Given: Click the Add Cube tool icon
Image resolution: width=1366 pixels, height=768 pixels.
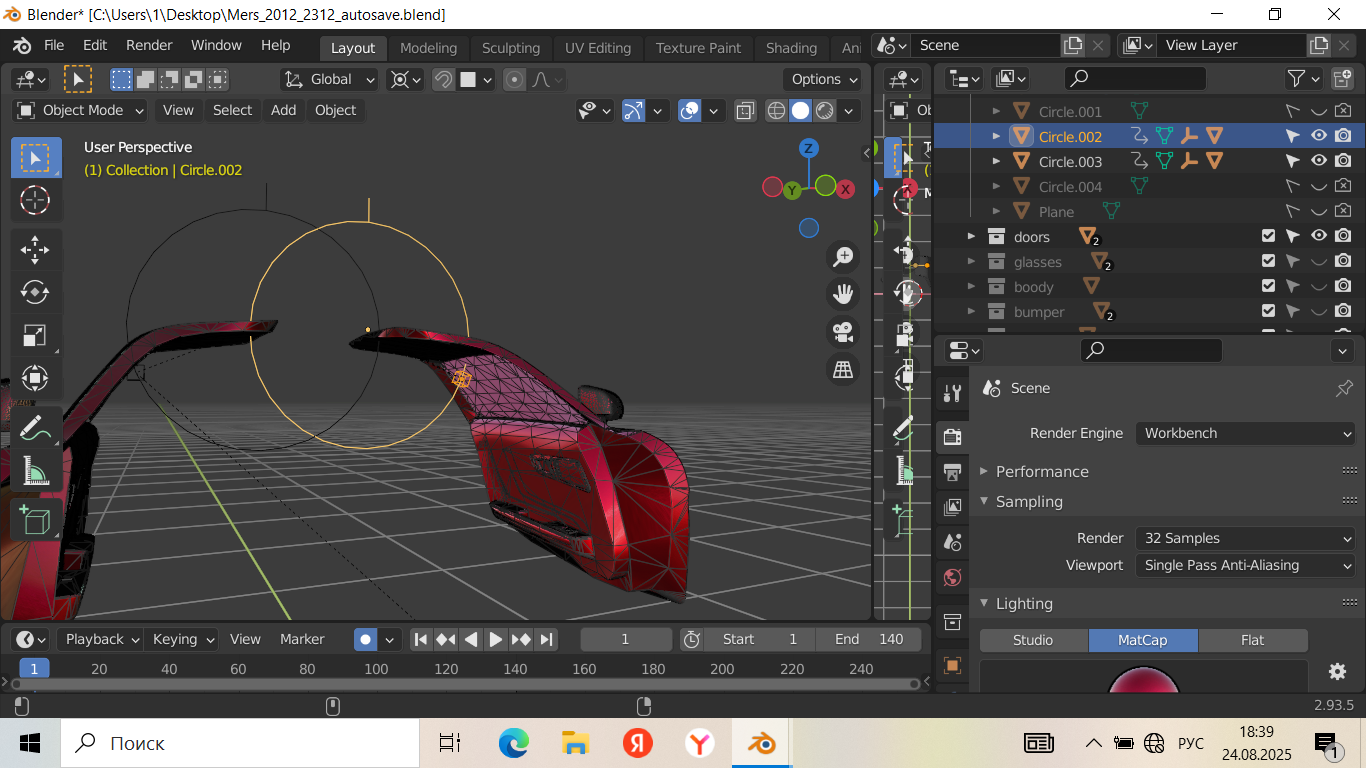Looking at the screenshot, I should coord(35,520).
